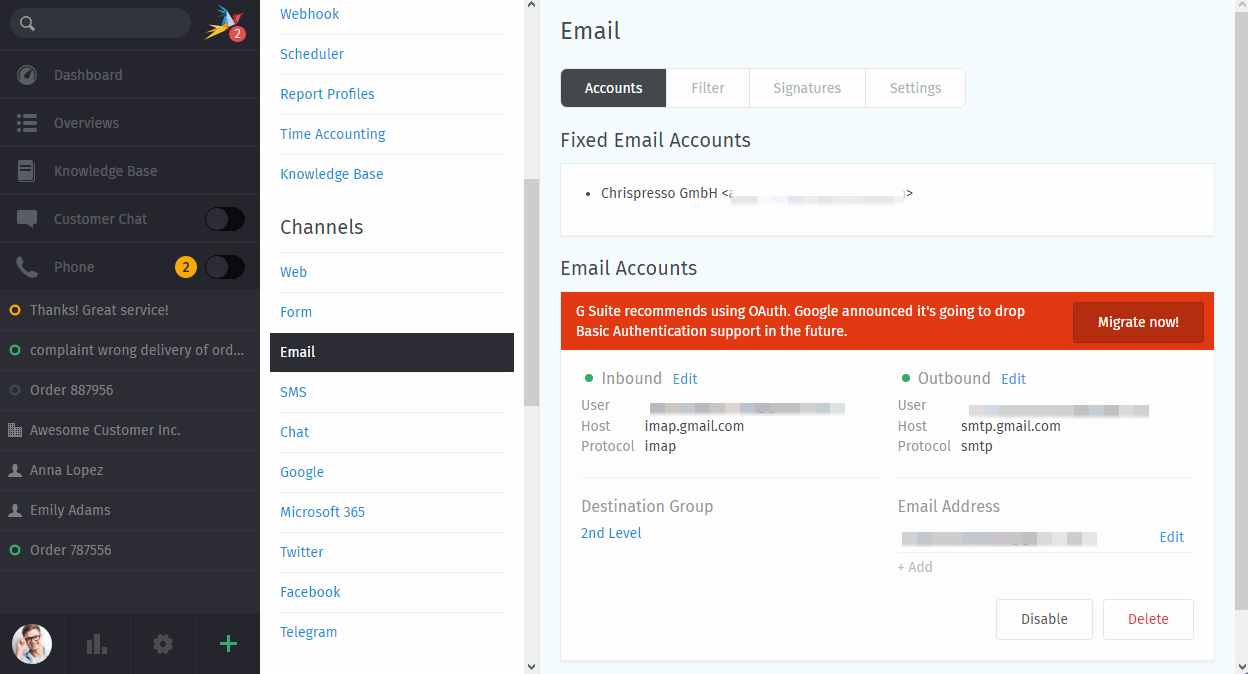1248x674 pixels.
Task: Select the Chat channel
Action: tap(295, 432)
